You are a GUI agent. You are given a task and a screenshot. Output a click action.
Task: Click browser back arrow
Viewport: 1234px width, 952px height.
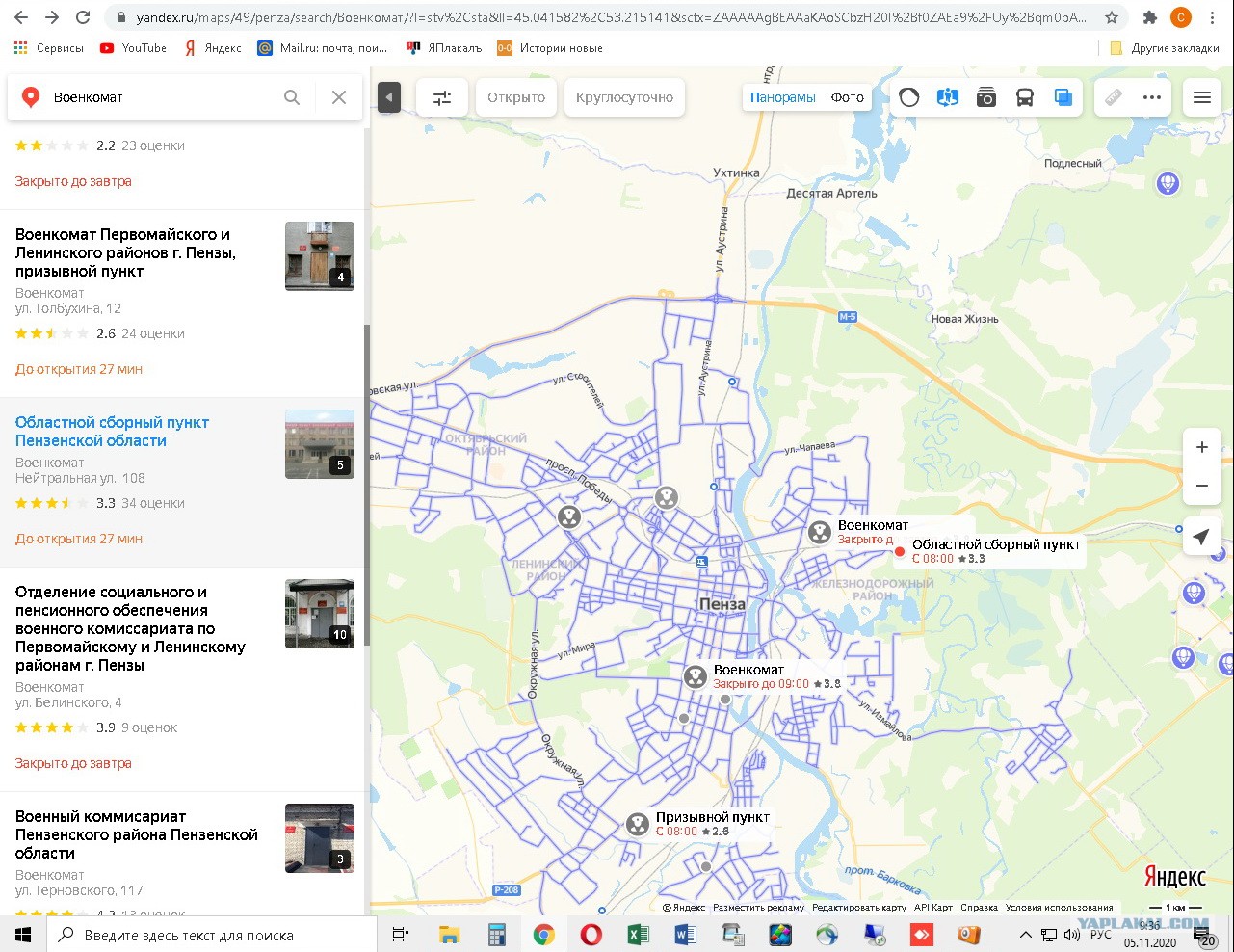click(21, 17)
